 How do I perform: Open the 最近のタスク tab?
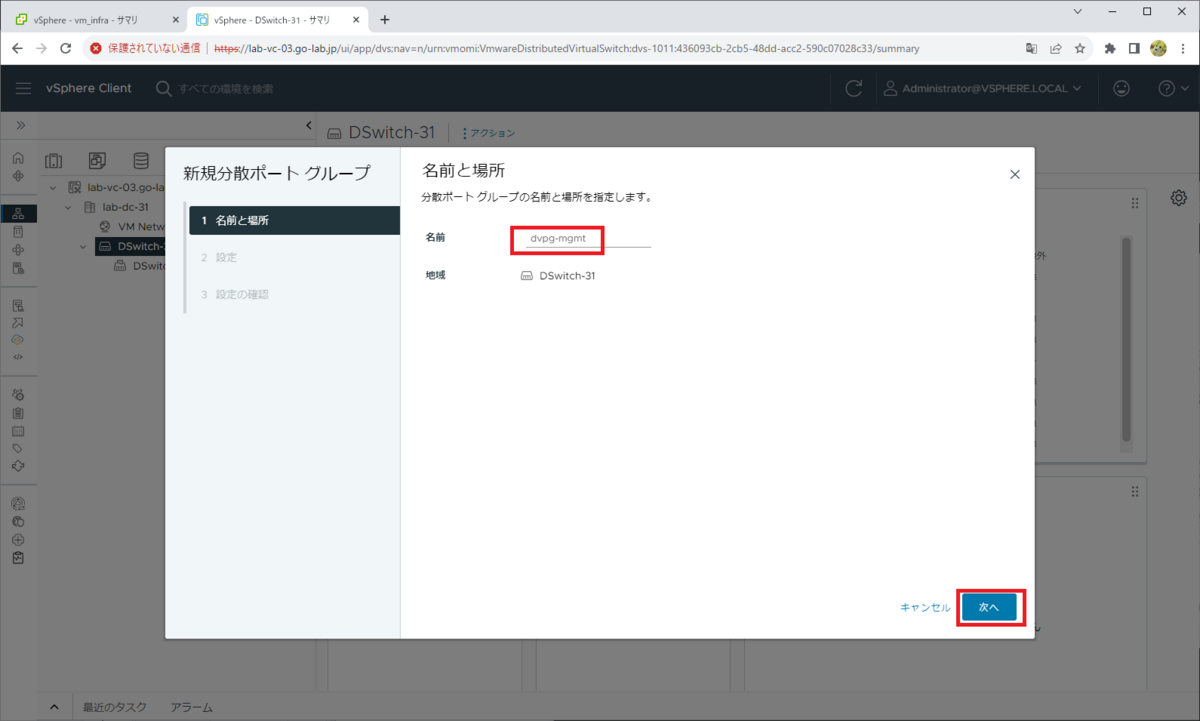coord(114,707)
